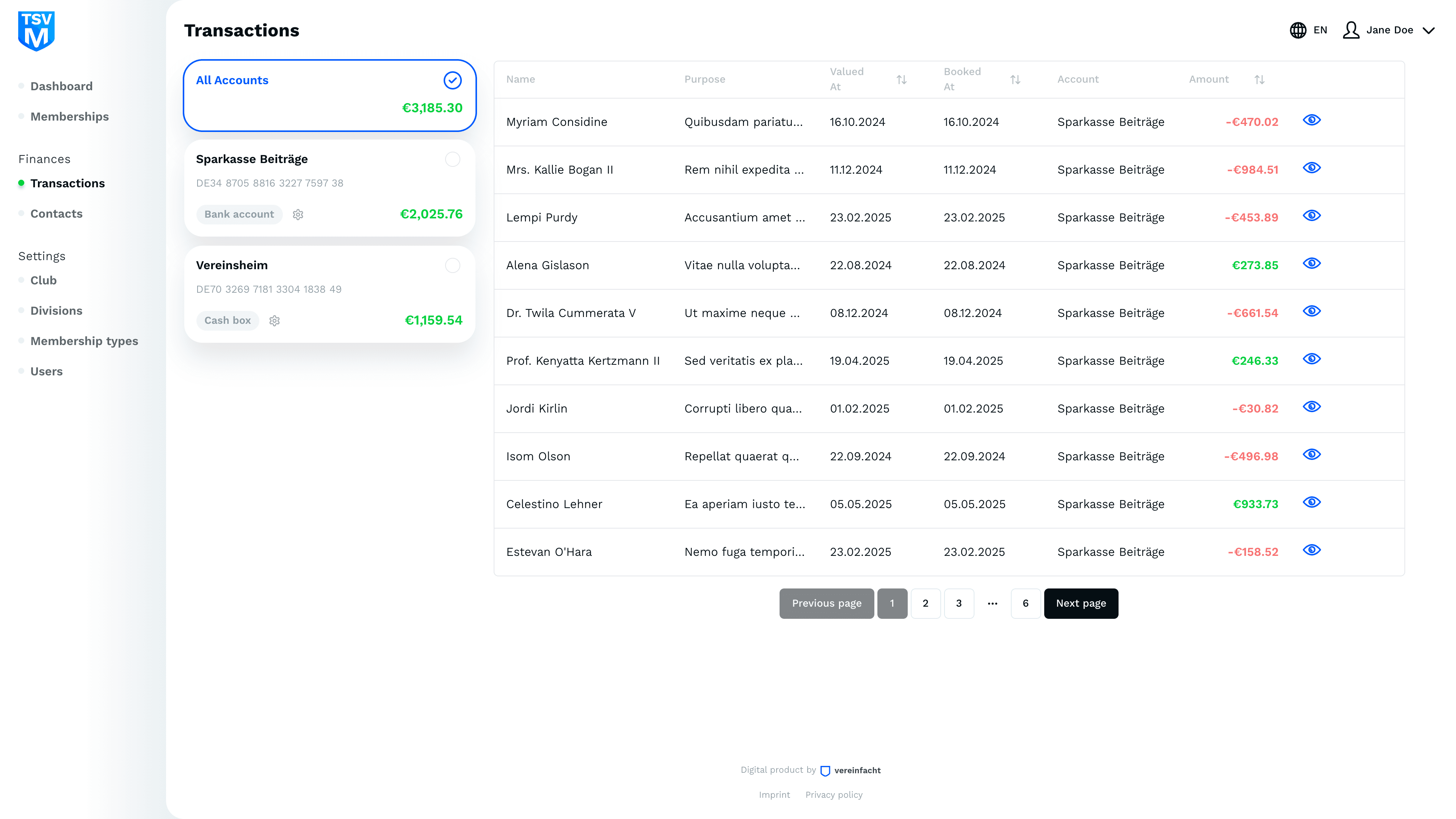The width and height of the screenshot is (1456, 819).
Task: Click the TSV M club logo
Action: 36,31
